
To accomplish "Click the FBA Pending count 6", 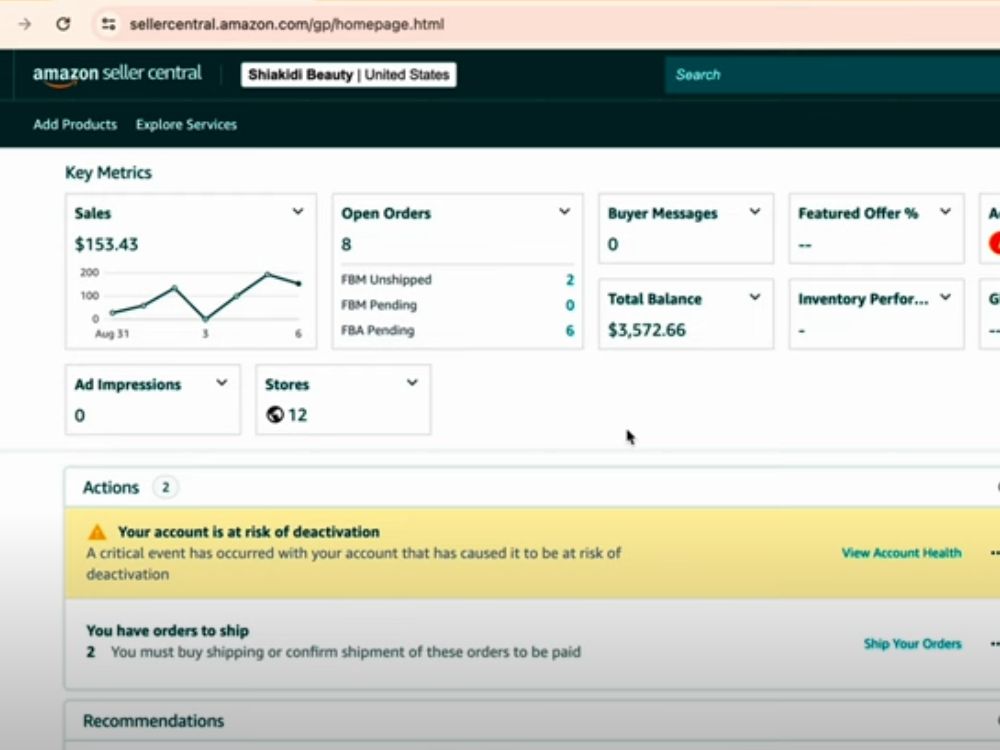I will coord(570,330).
